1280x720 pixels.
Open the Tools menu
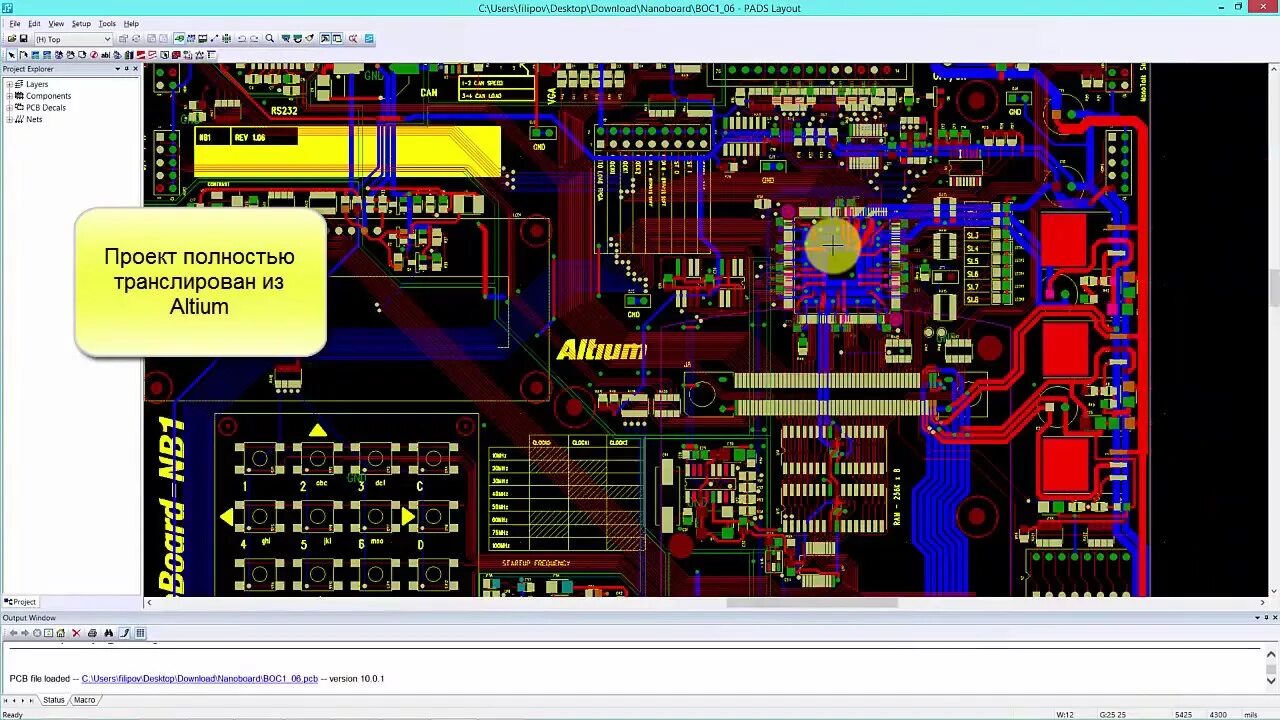(x=107, y=23)
